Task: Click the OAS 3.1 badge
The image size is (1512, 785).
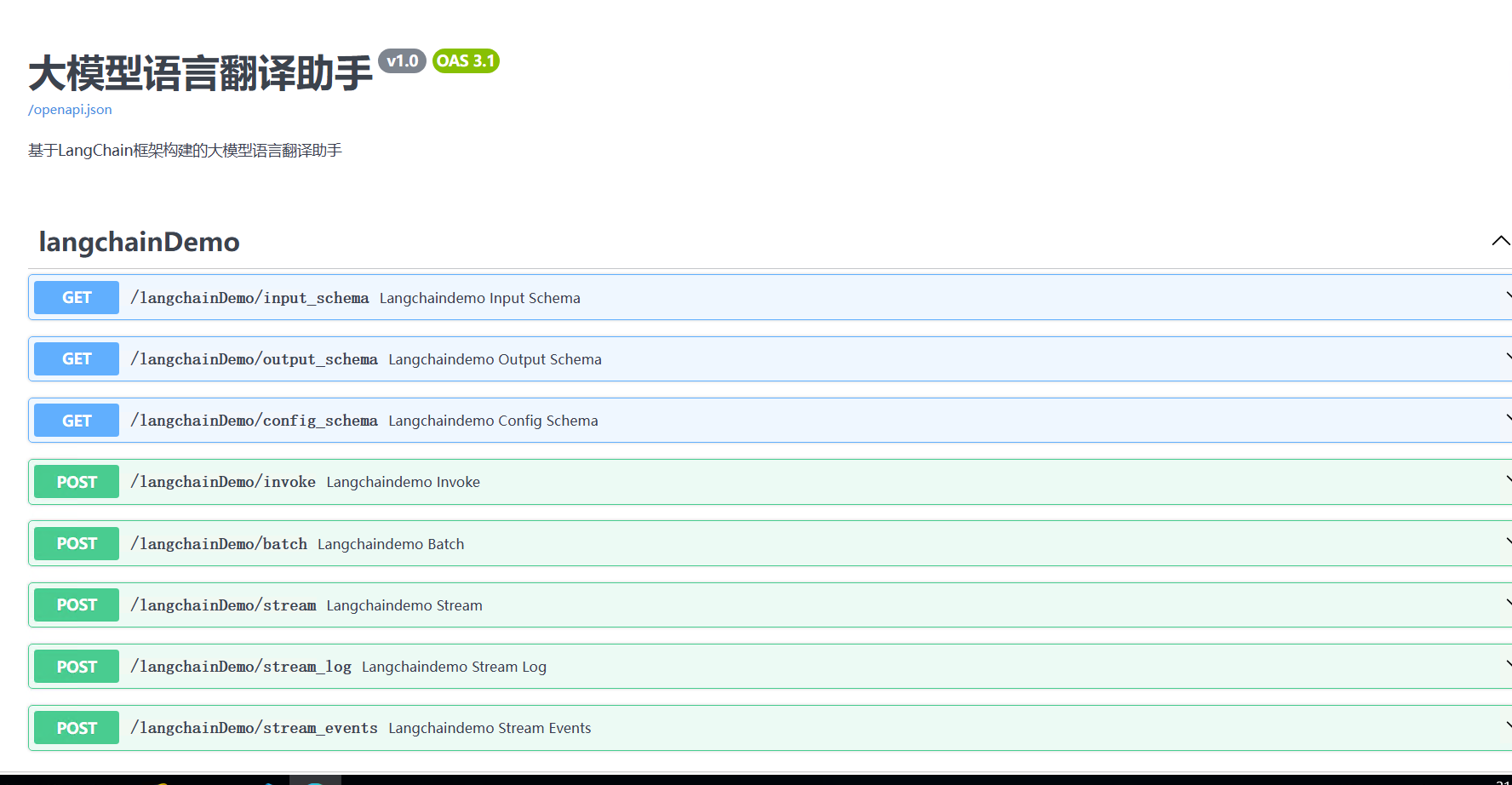Action: coord(466,61)
